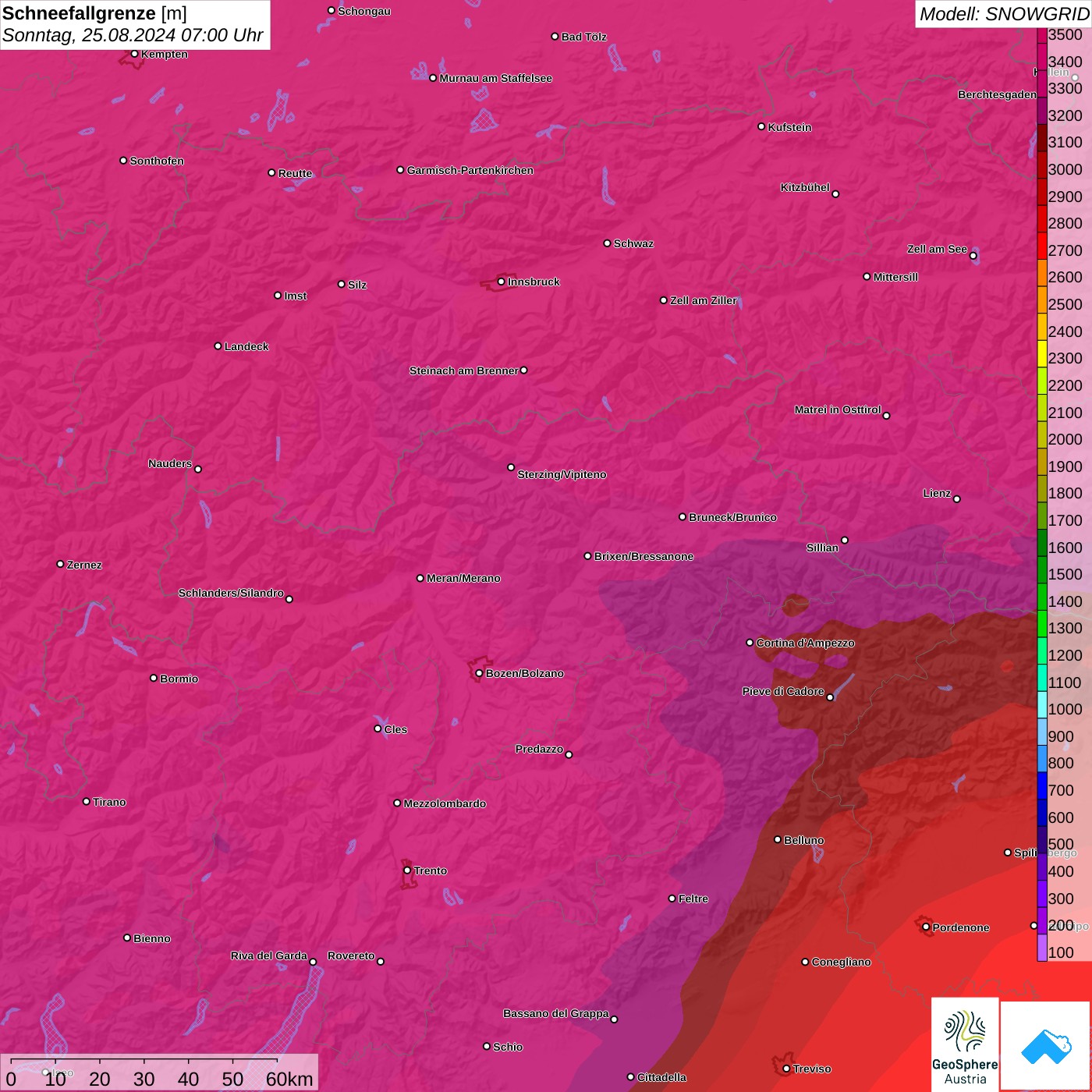Click the '60km' scale bar label

pos(289,1079)
